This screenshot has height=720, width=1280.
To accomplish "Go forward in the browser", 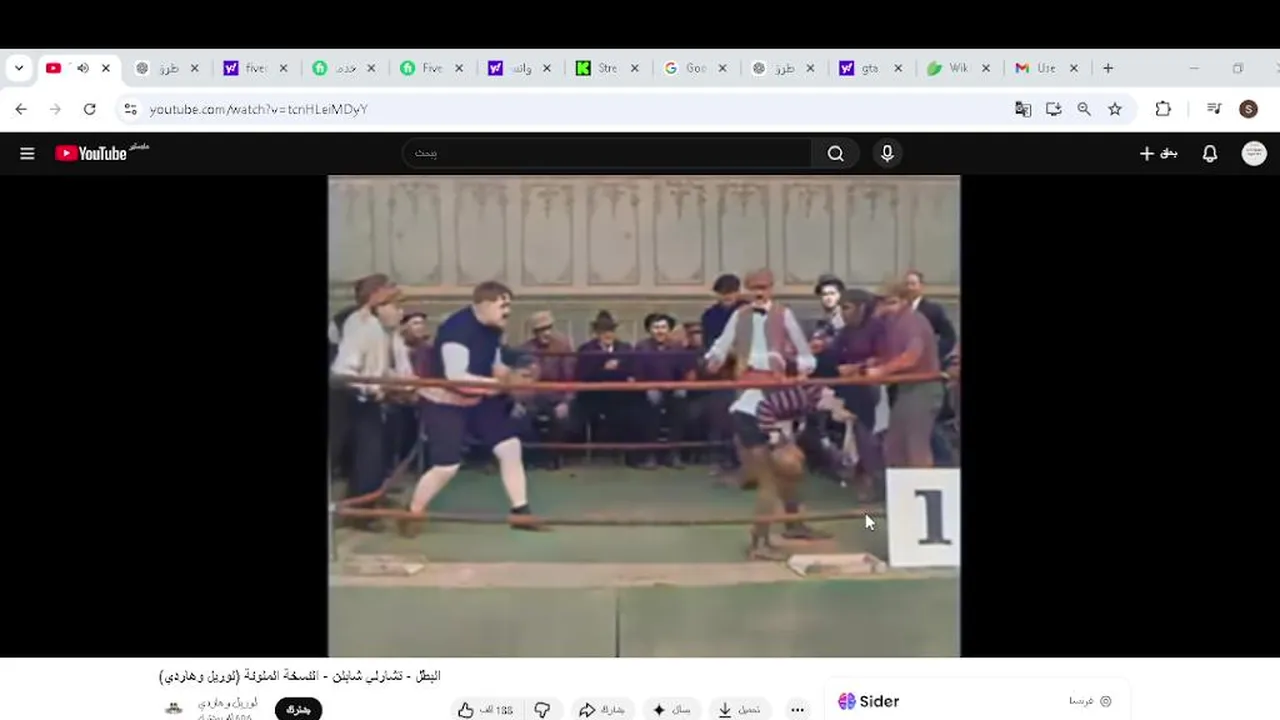I will click(x=55, y=109).
